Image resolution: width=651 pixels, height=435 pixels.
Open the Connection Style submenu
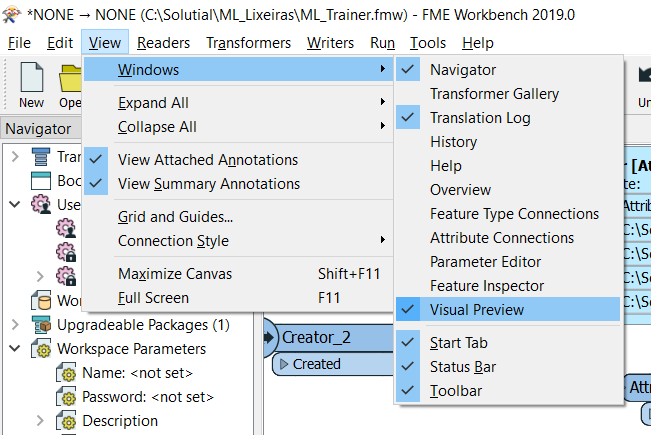pyautogui.click(x=238, y=240)
